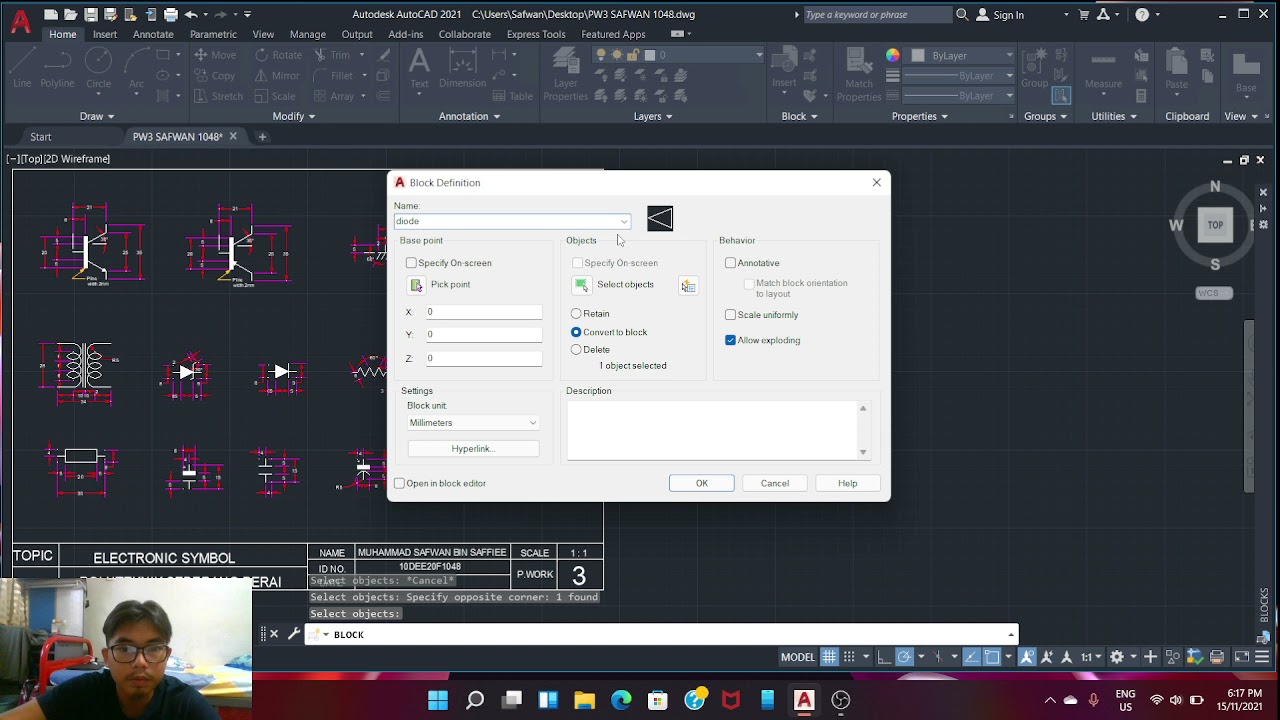Expand the Modify panel
This screenshot has height=720, width=1280.
point(294,116)
